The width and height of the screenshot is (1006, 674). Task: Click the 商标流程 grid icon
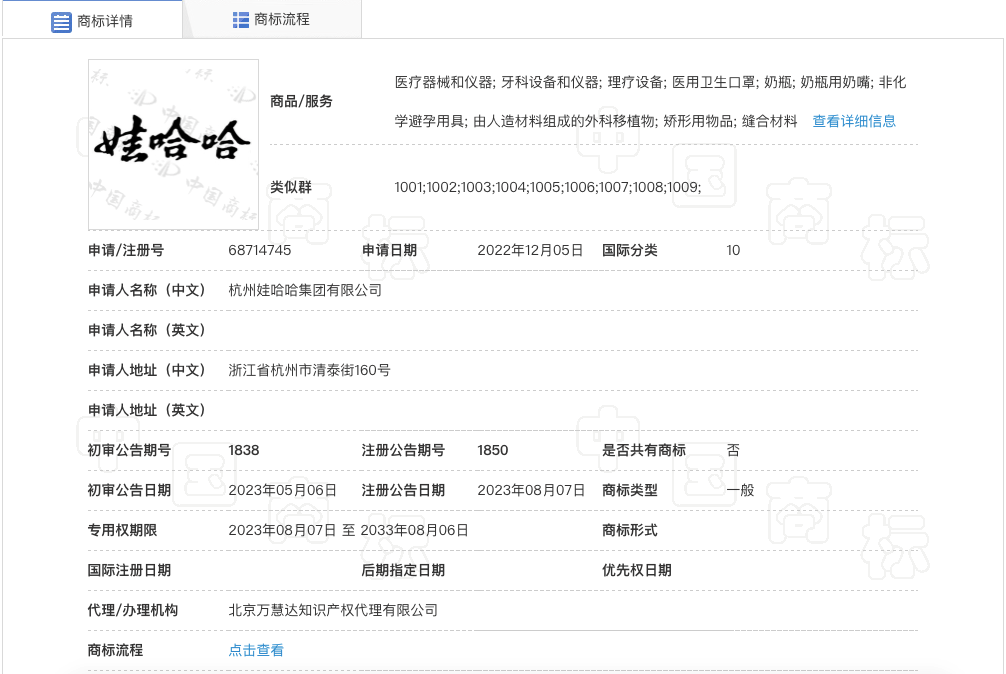(241, 20)
